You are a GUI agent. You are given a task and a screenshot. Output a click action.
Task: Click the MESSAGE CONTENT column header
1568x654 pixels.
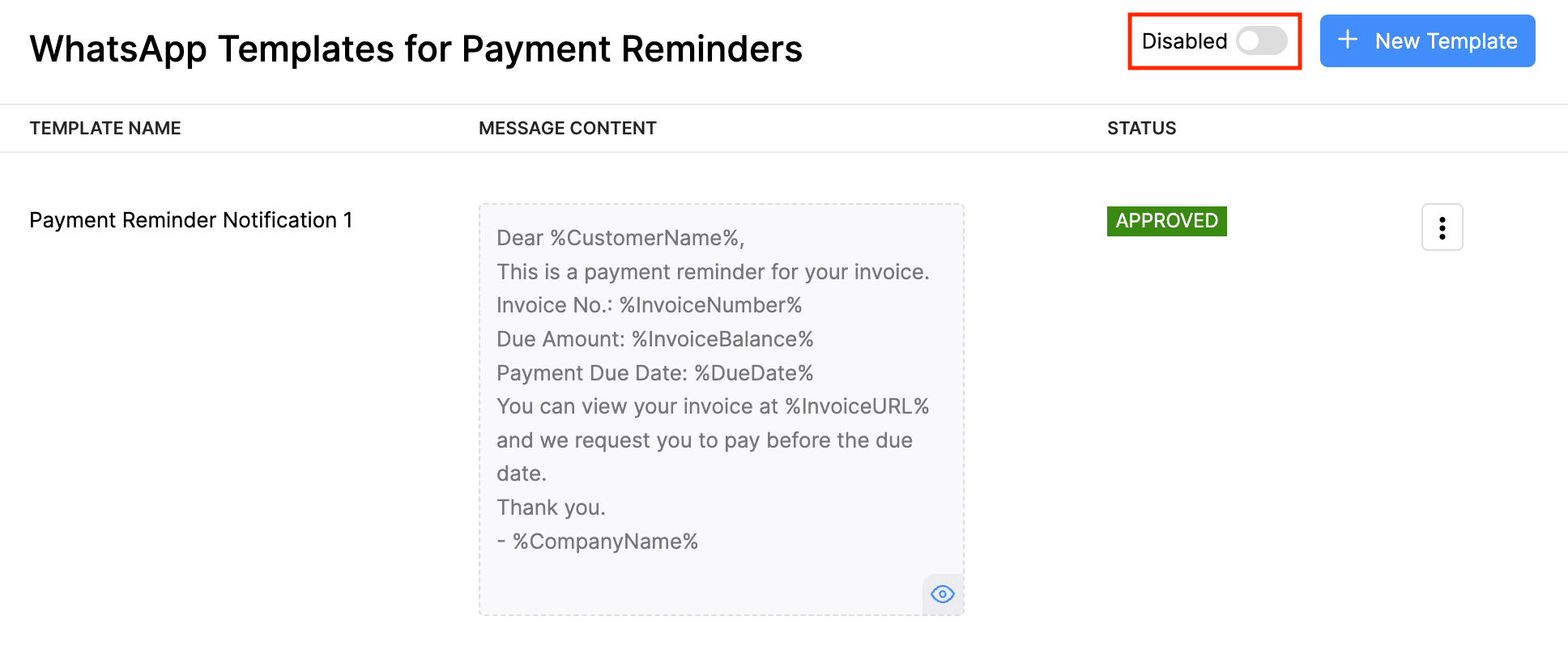point(567,128)
